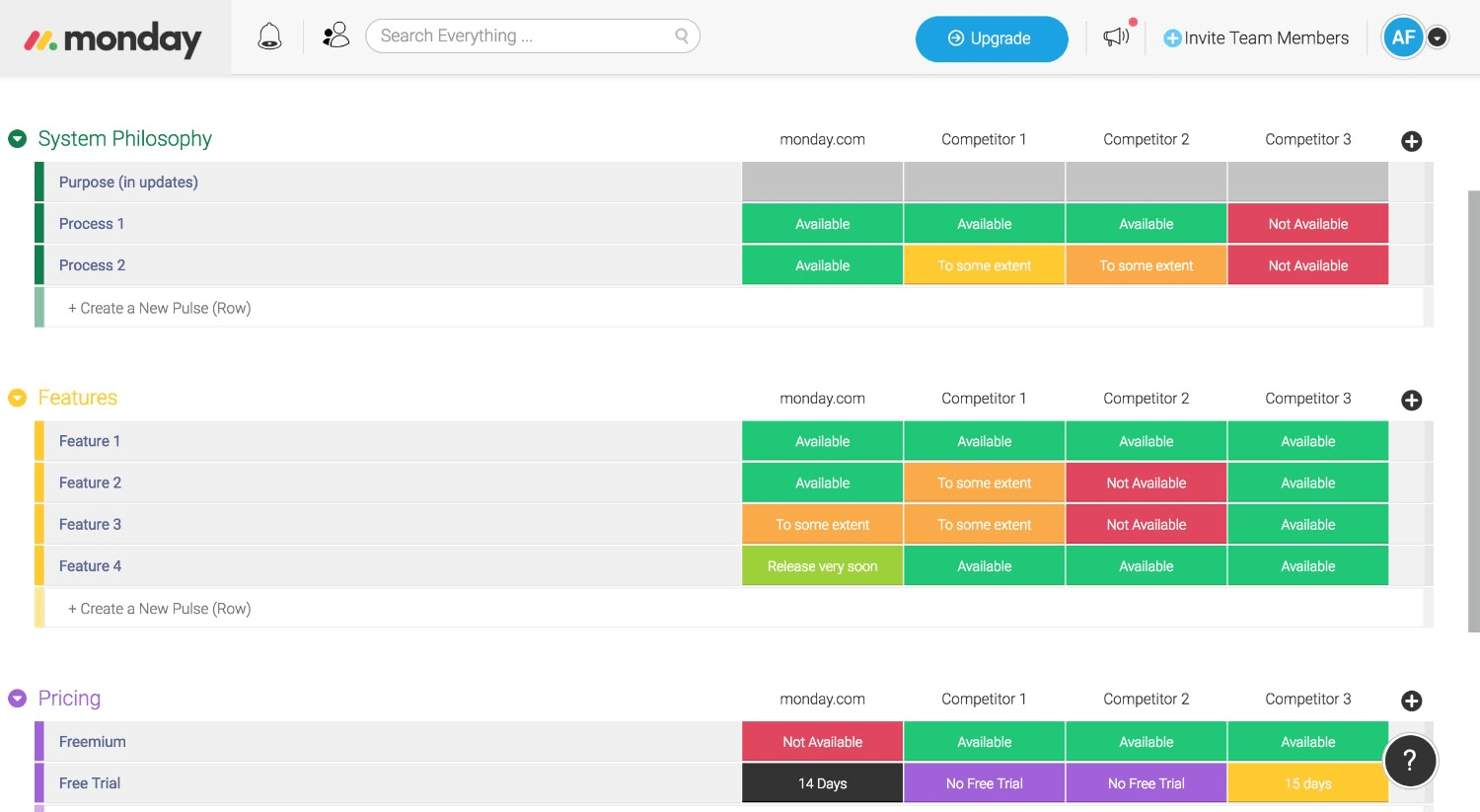The width and height of the screenshot is (1480, 812).
Task: Open the account dropdown arrow
Action: pyautogui.click(x=1438, y=38)
